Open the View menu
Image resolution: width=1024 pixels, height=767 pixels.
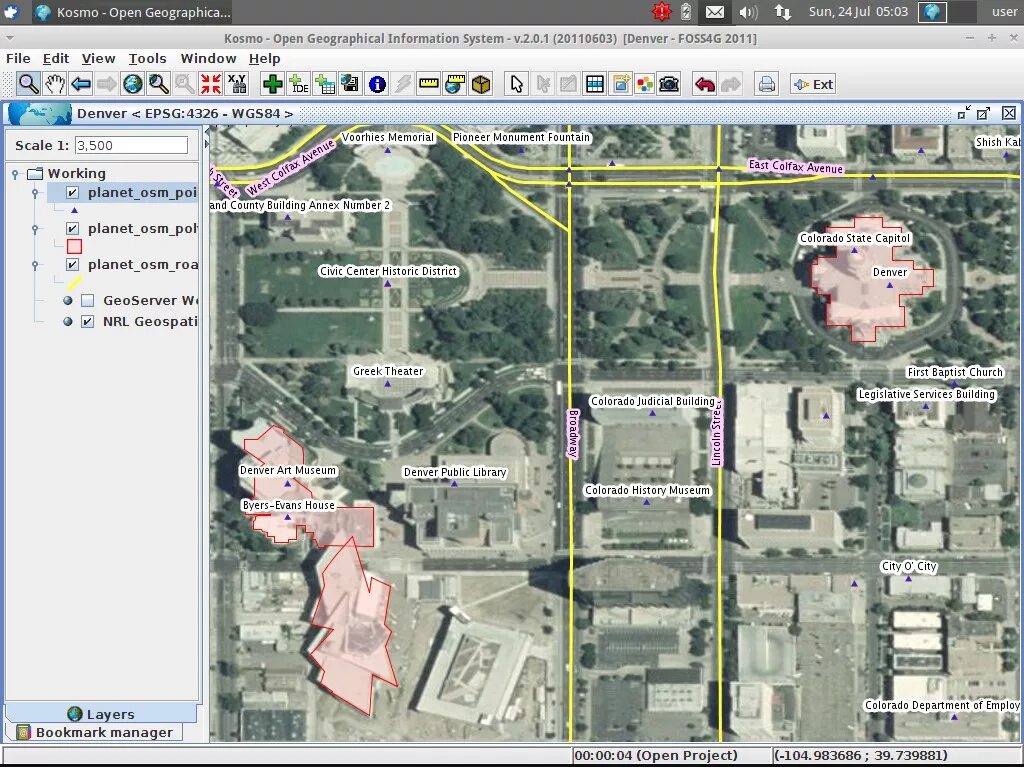(x=99, y=59)
